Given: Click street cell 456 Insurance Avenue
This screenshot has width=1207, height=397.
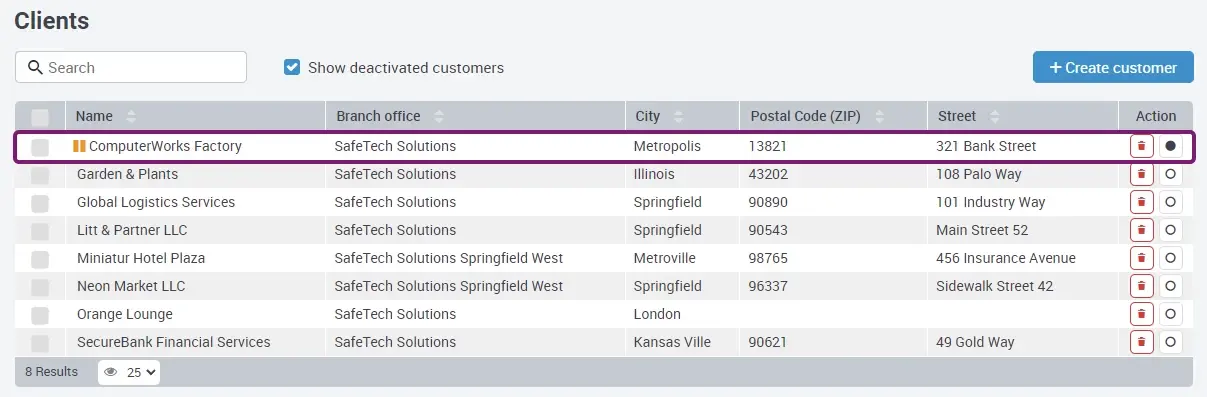Looking at the screenshot, I should click(1006, 258).
